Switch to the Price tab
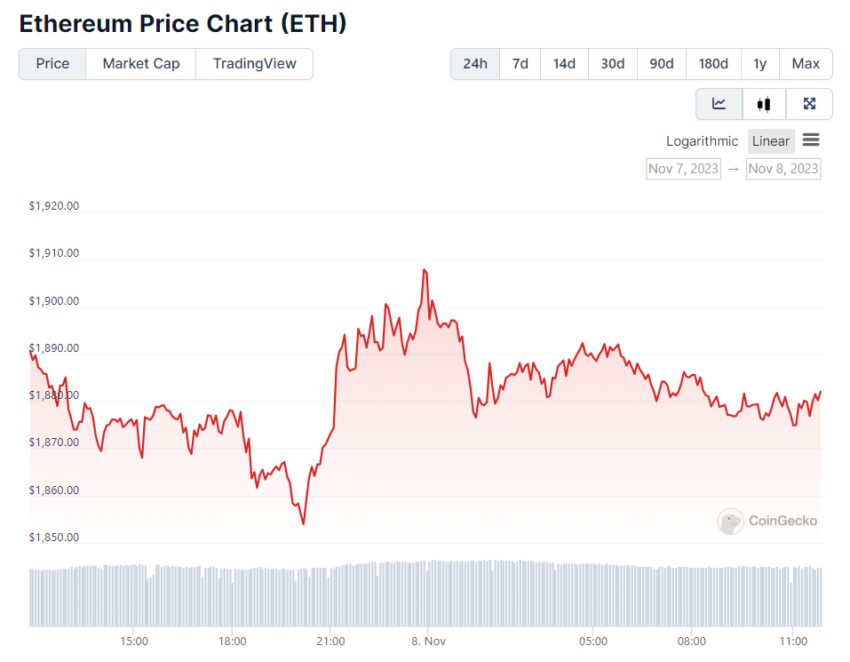 pos(53,64)
